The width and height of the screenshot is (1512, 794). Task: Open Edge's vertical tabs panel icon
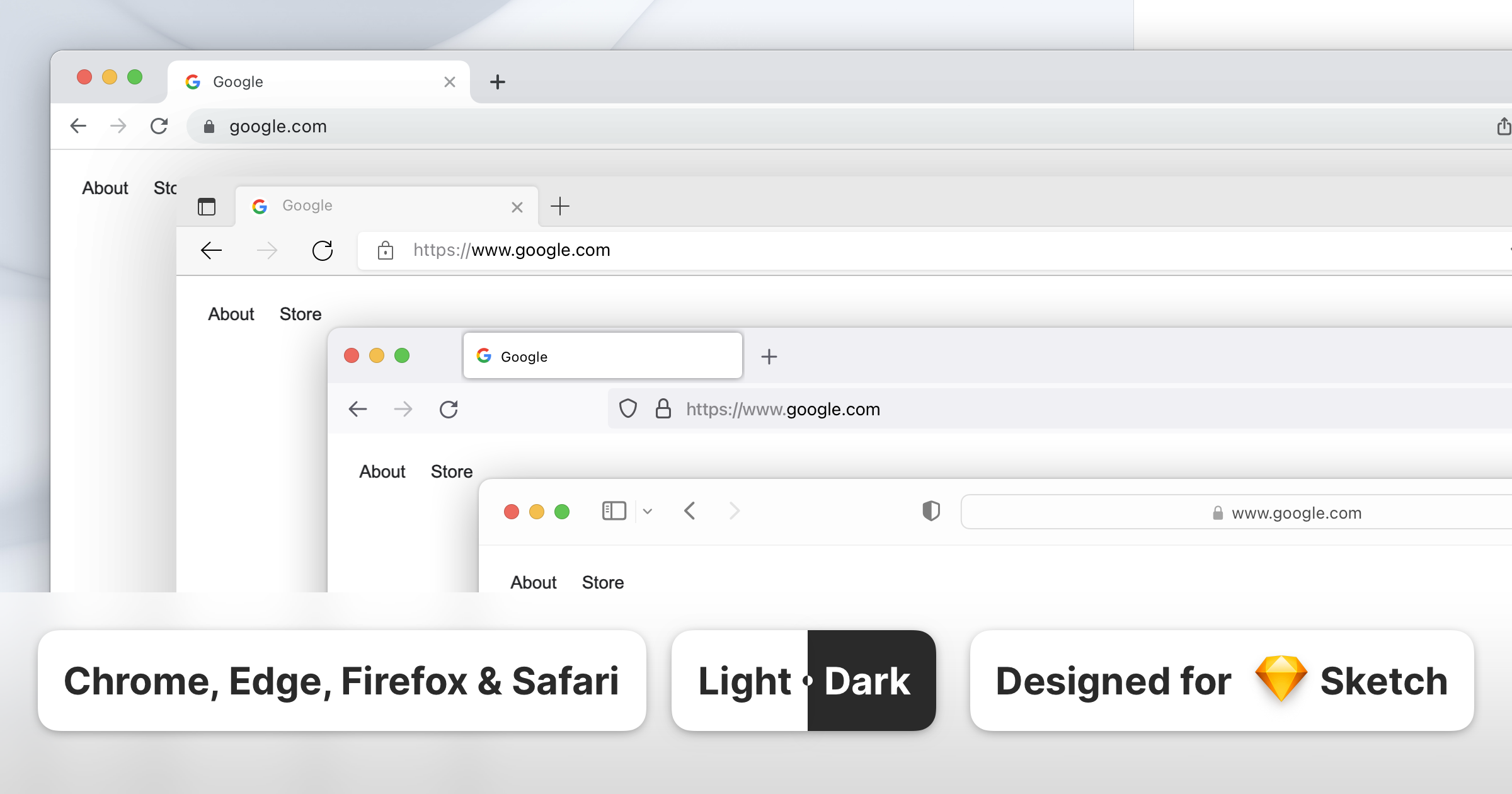pos(207,207)
